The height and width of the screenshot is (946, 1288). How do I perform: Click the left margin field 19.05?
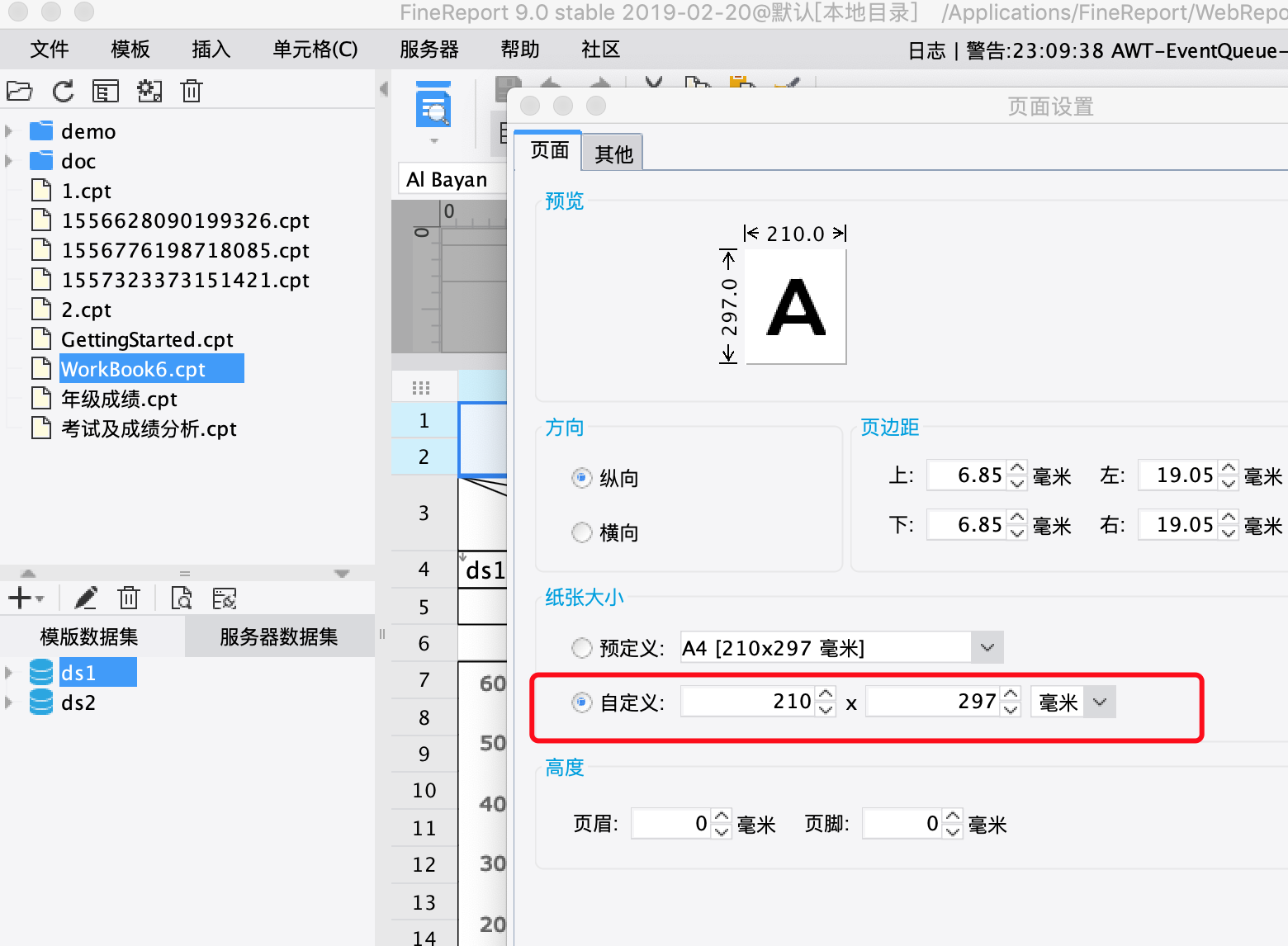[x=1178, y=475]
